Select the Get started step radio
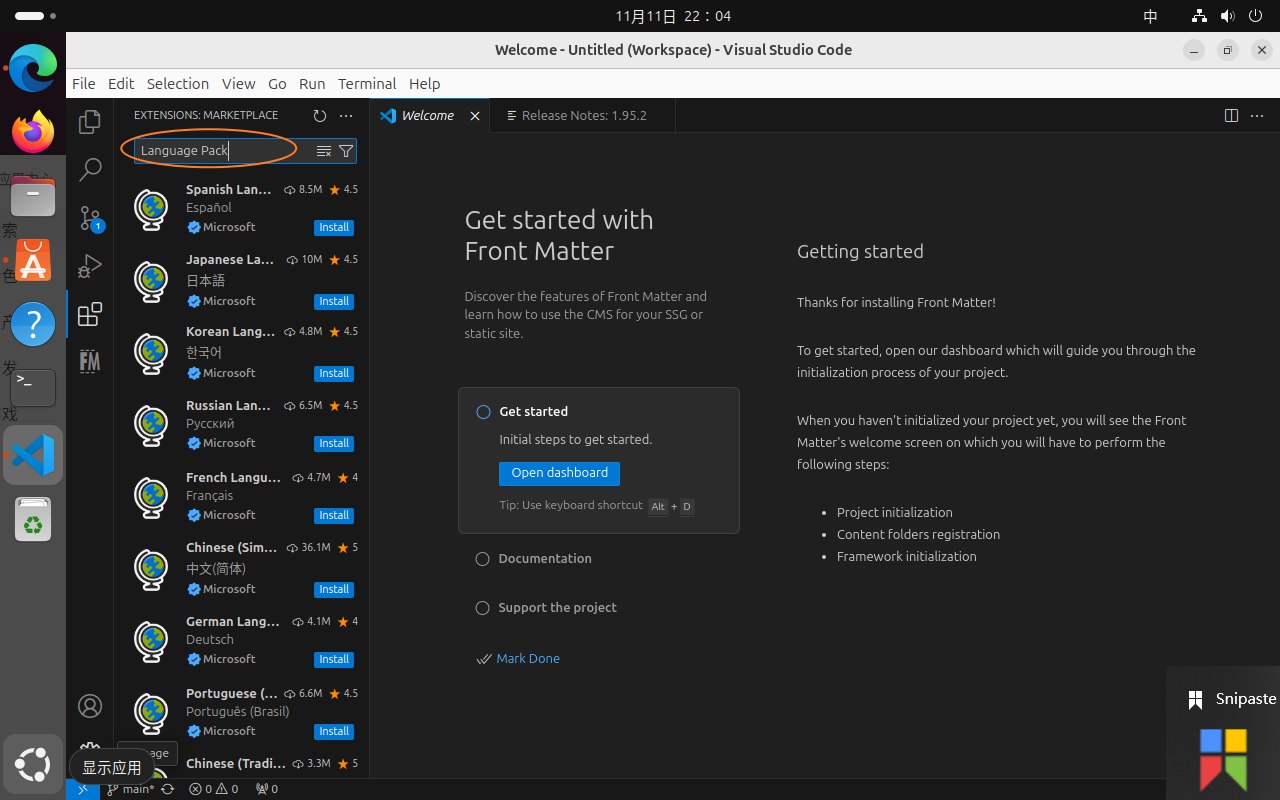The height and width of the screenshot is (800, 1280). coord(483,412)
